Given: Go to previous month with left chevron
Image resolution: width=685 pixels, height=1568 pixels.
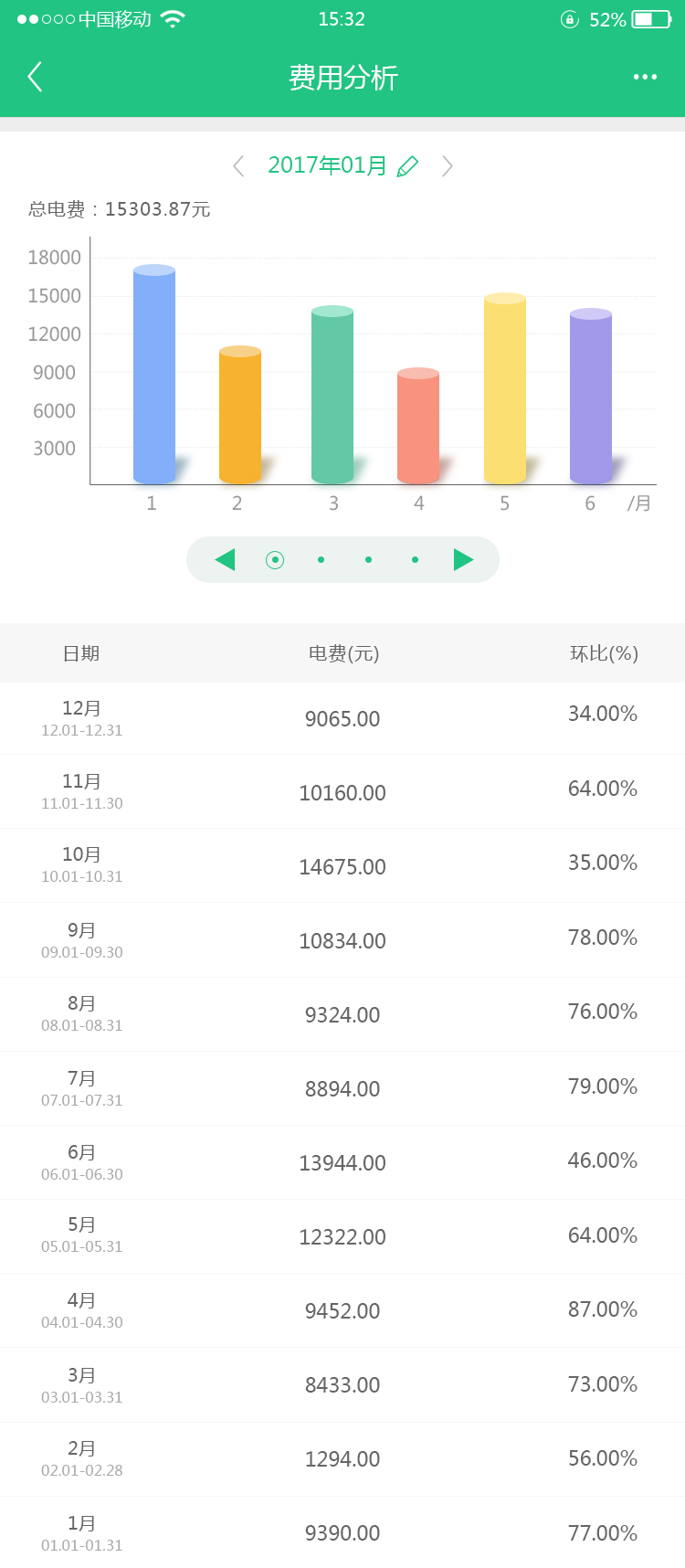Looking at the screenshot, I should coord(238,166).
